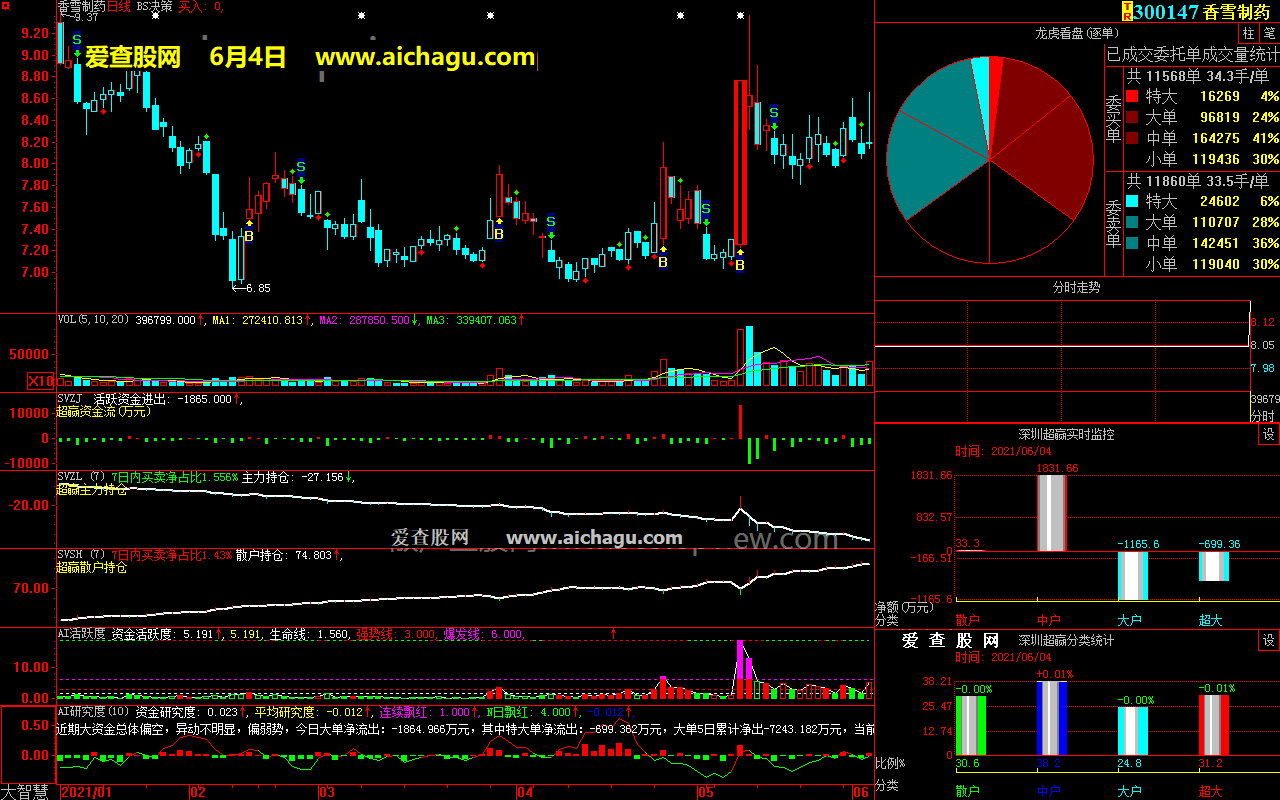This screenshot has height=800, width=1280.
Task: Click the 爆发线: 6.000 value
Action: coord(483,634)
